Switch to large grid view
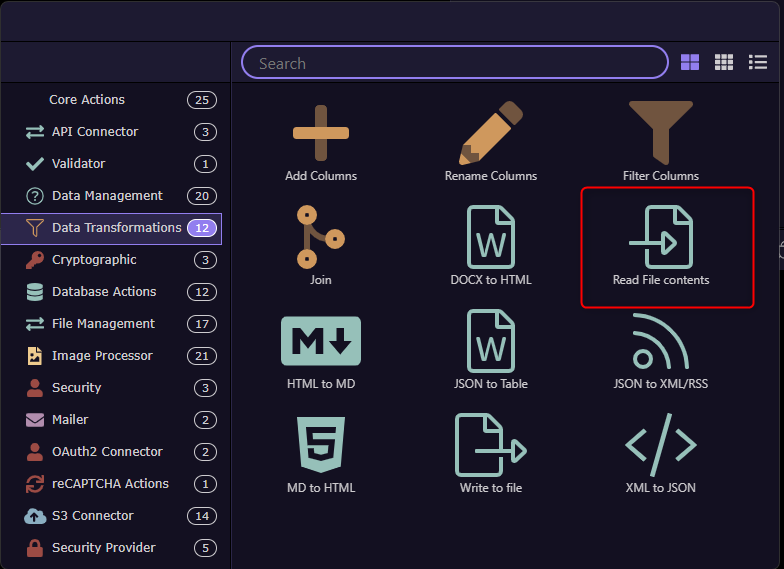 click(690, 63)
